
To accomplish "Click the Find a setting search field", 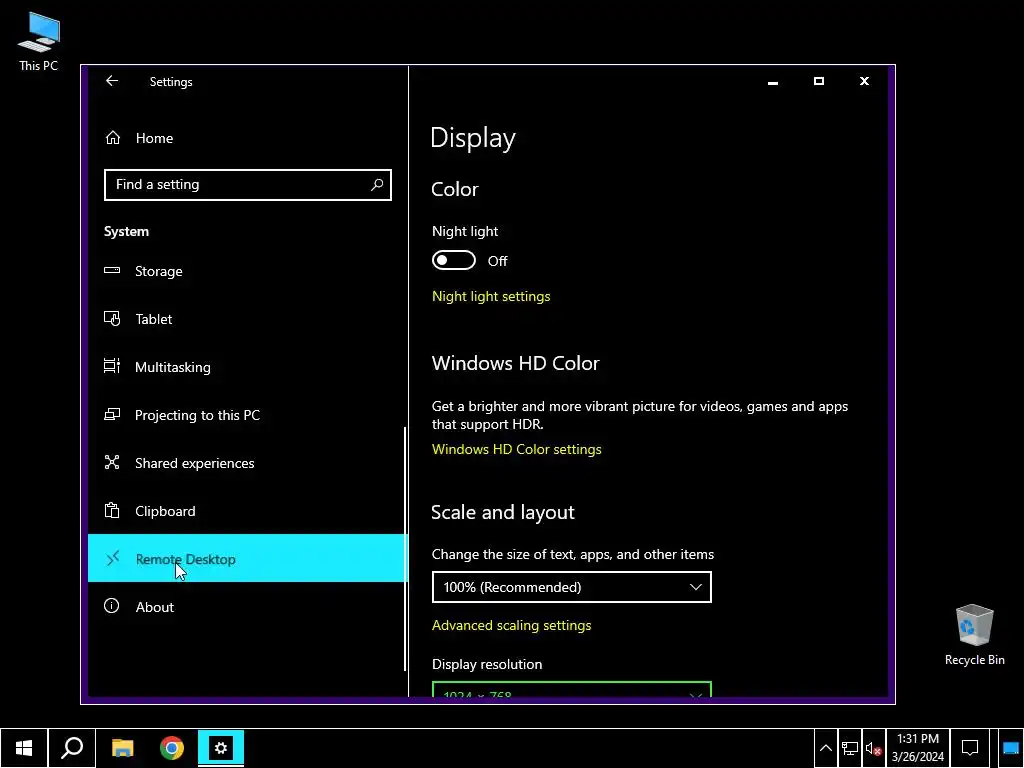I will pos(248,185).
